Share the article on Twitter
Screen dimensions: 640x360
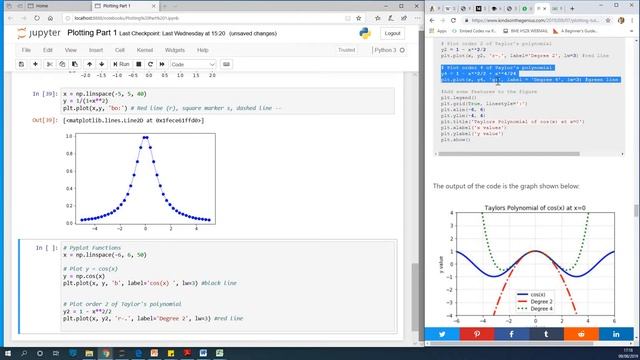[x=442, y=334]
